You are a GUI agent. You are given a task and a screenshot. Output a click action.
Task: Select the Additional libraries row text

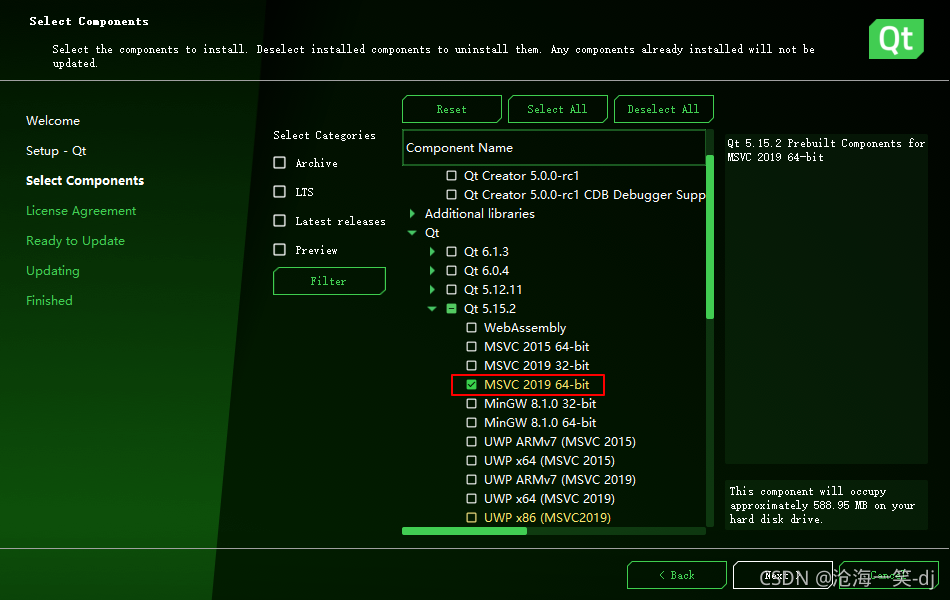[x=479, y=213]
